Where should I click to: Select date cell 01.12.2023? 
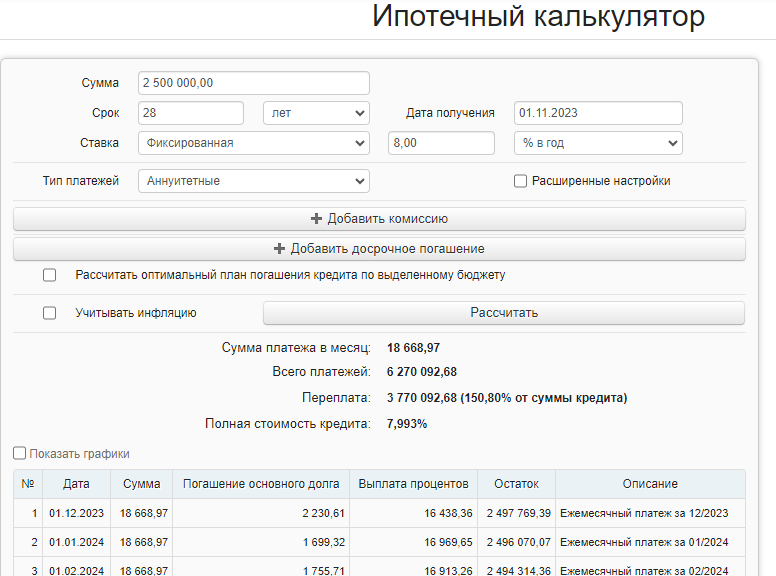click(76, 513)
